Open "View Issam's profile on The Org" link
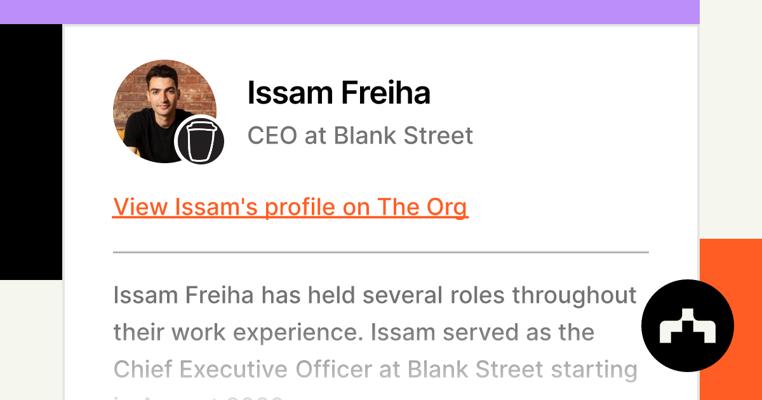 pos(290,207)
